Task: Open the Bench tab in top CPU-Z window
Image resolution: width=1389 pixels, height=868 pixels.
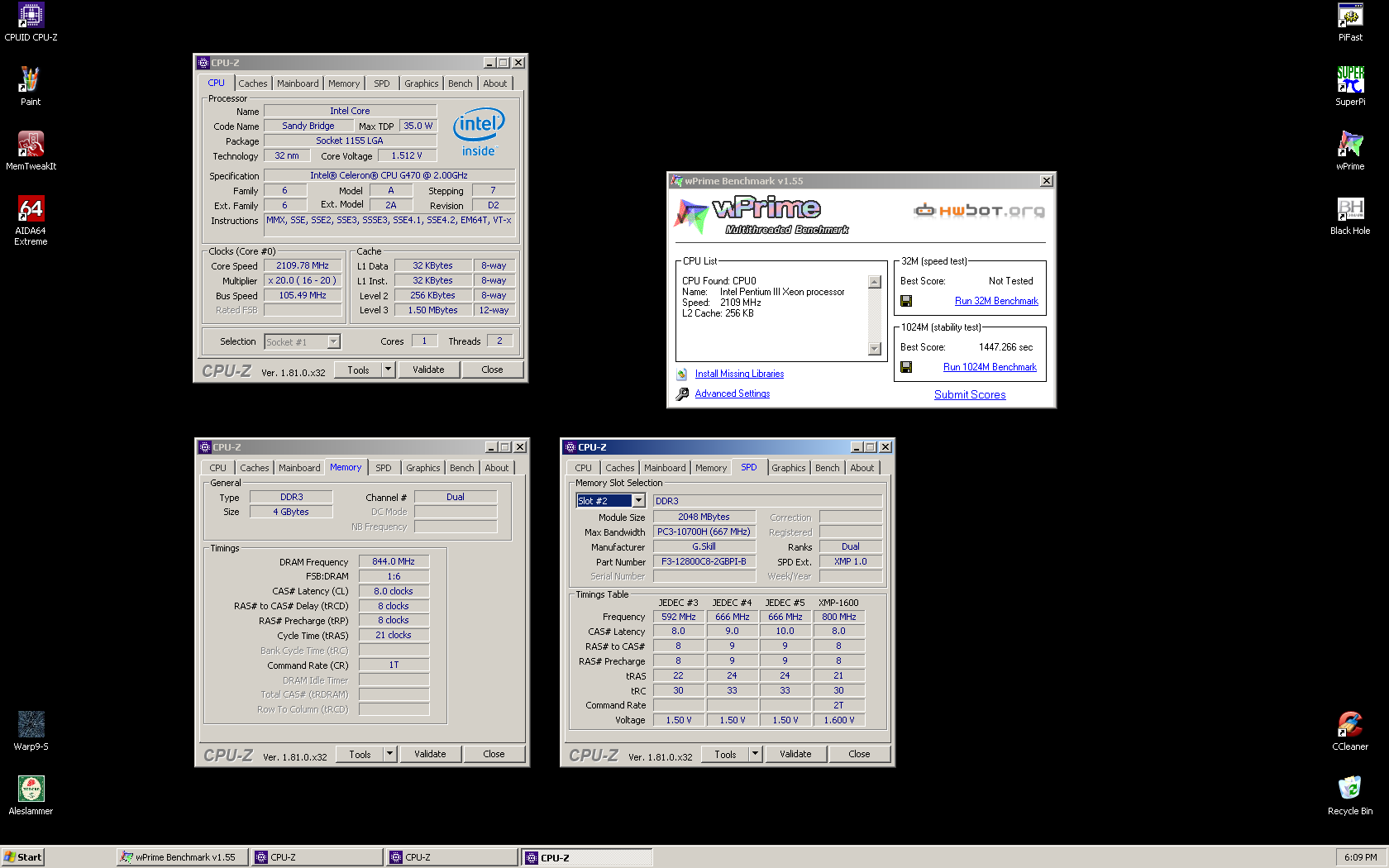Action: (461, 83)
